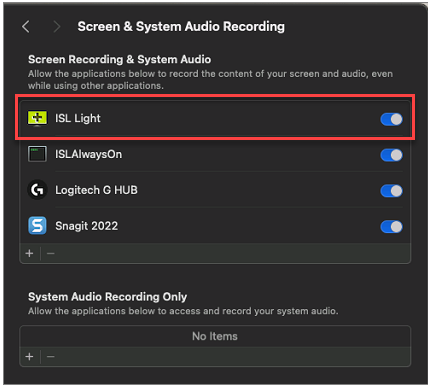Disable screen recording for ISL Light
Viewport: 428px width, 385px height.
(391, 119)
